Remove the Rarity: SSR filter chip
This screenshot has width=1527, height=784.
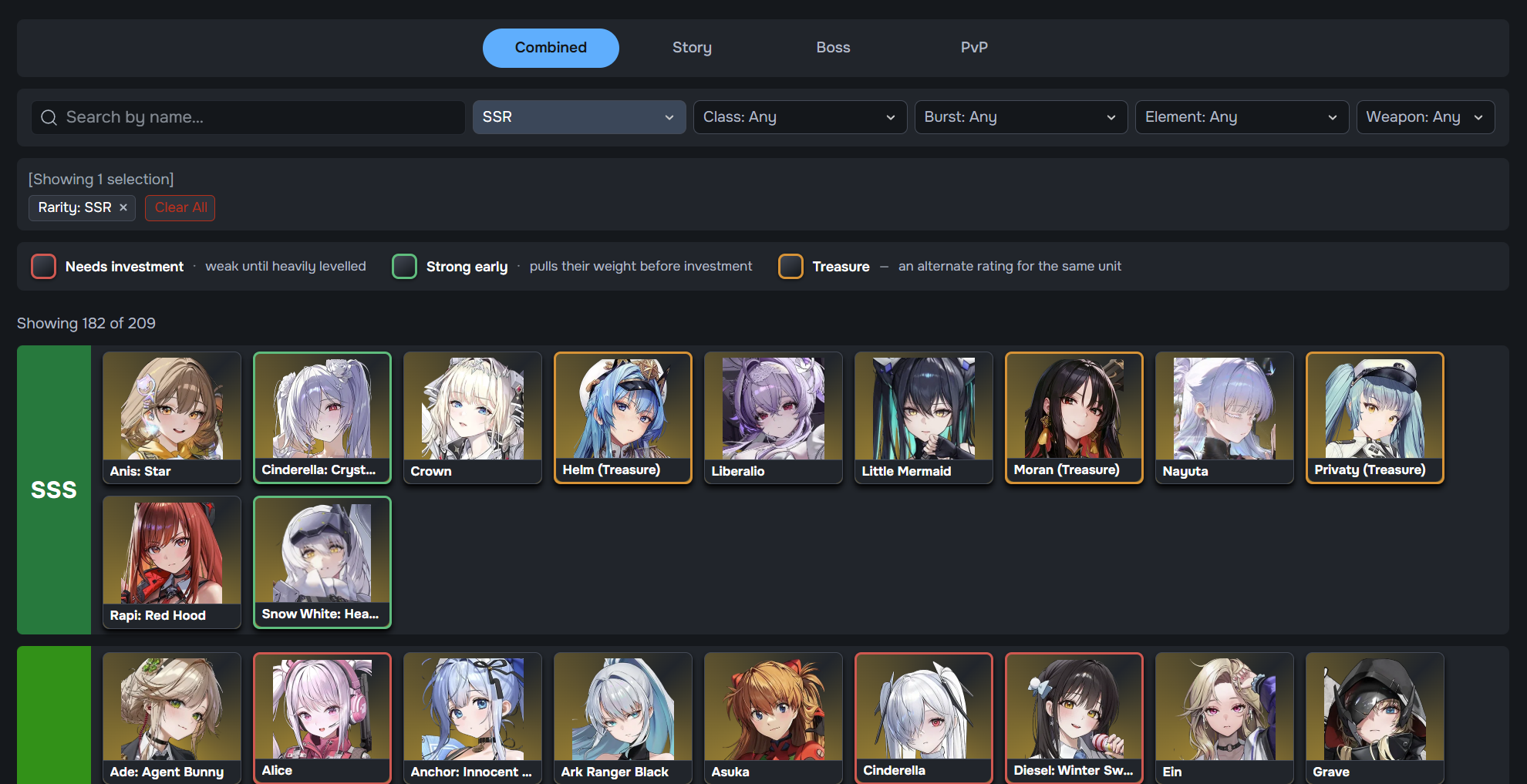point(123,207)
